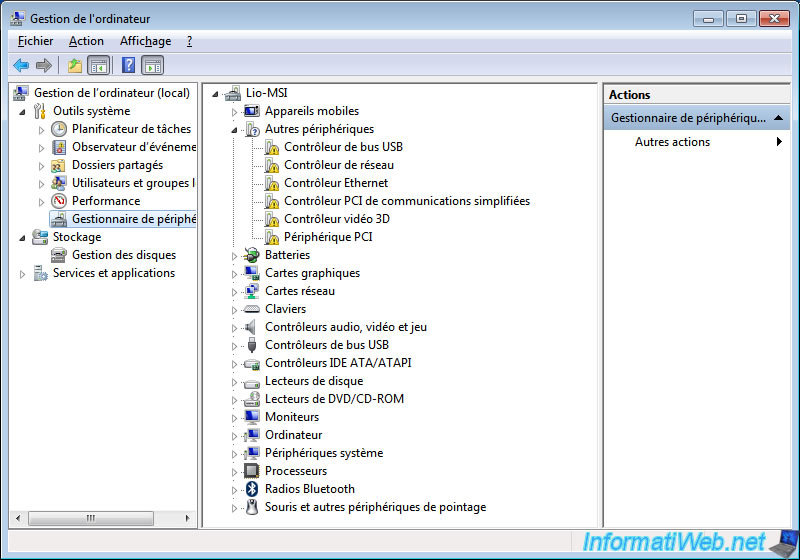Click the Claviers keyboard icon
Viewport: 800px width, 560px height.
(x=252, y=309)
